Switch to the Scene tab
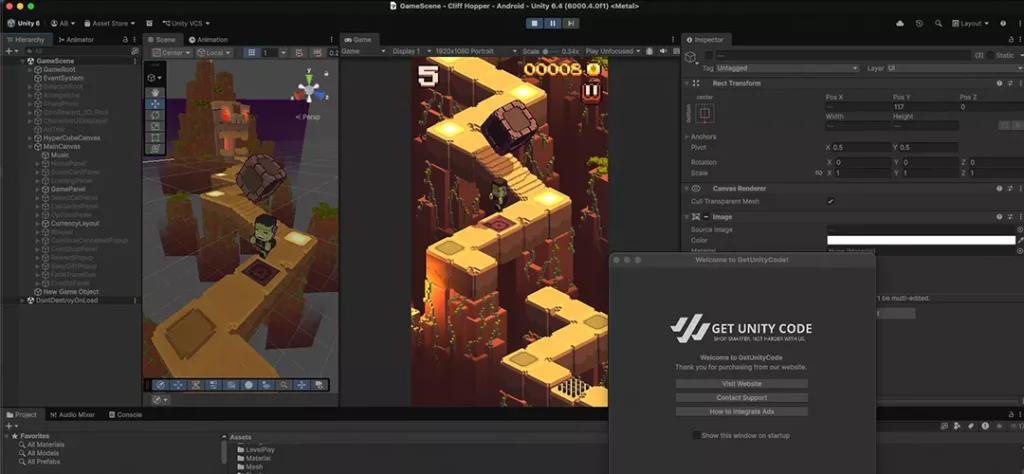Viewport: 1024px width, 474px height. pyautogui.click(x=161, y=40)
